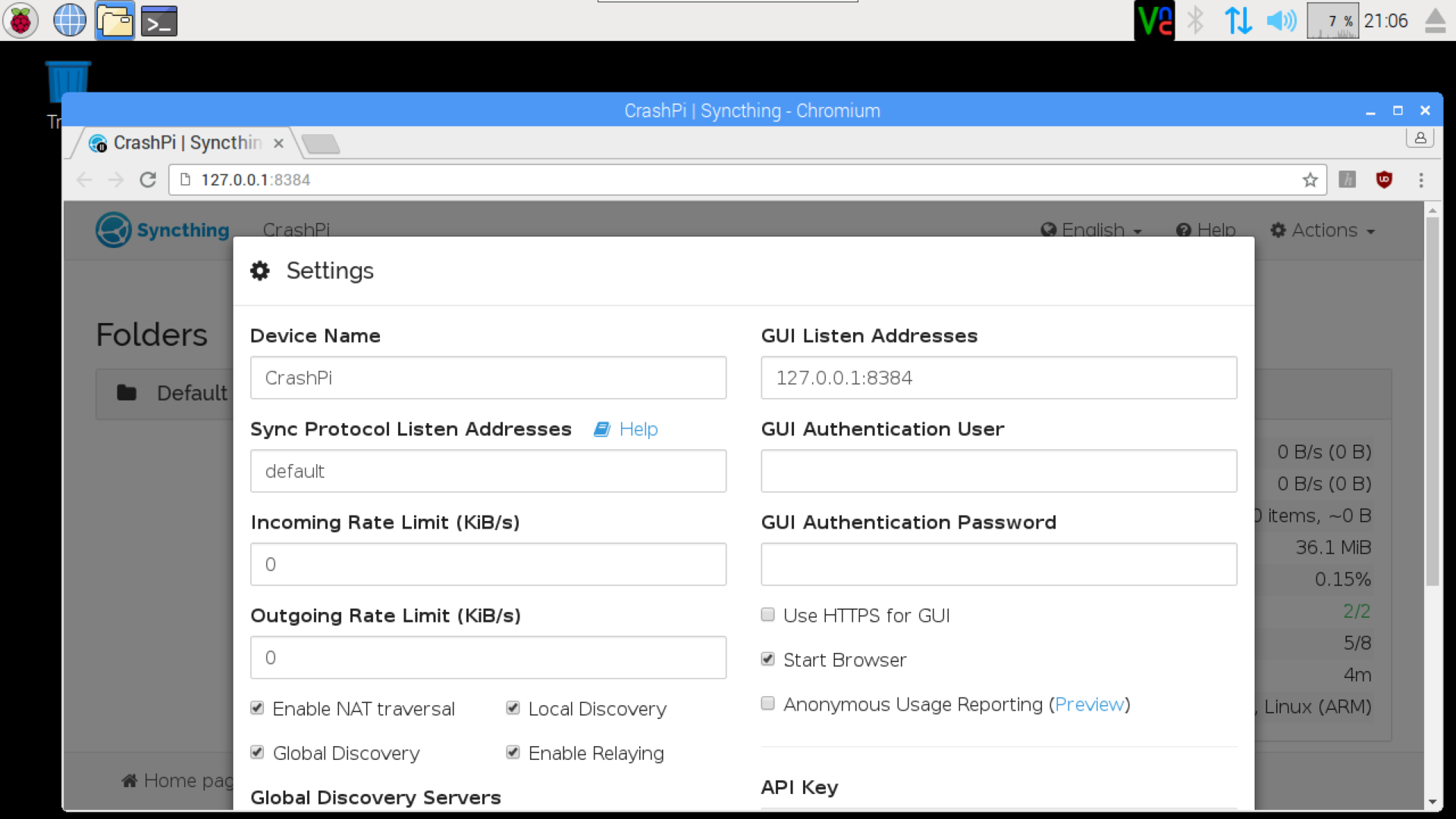Screen dimensions: 1456x819
Task: Click the volume speaker tray icon
Action: [x=1281, y=20]
